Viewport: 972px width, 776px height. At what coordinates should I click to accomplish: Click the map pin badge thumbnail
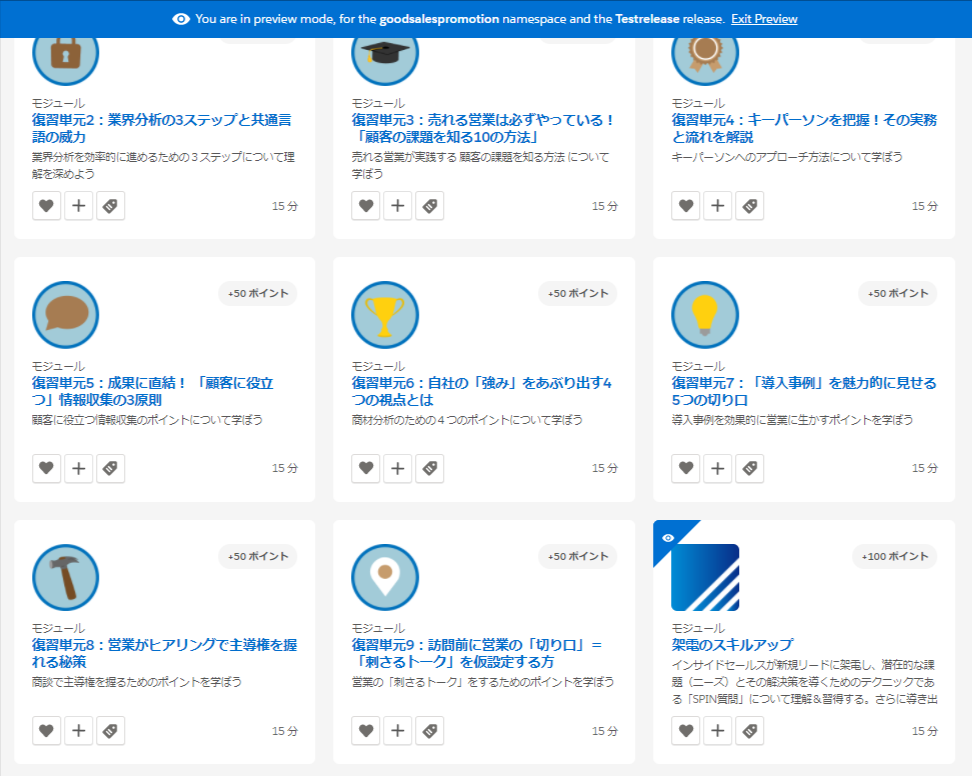385,578
